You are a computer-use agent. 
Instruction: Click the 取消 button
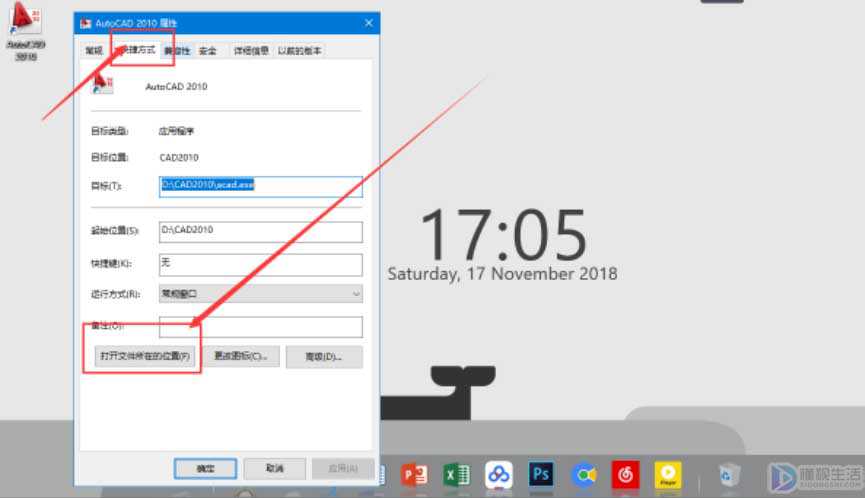click(x=275, y=469)
